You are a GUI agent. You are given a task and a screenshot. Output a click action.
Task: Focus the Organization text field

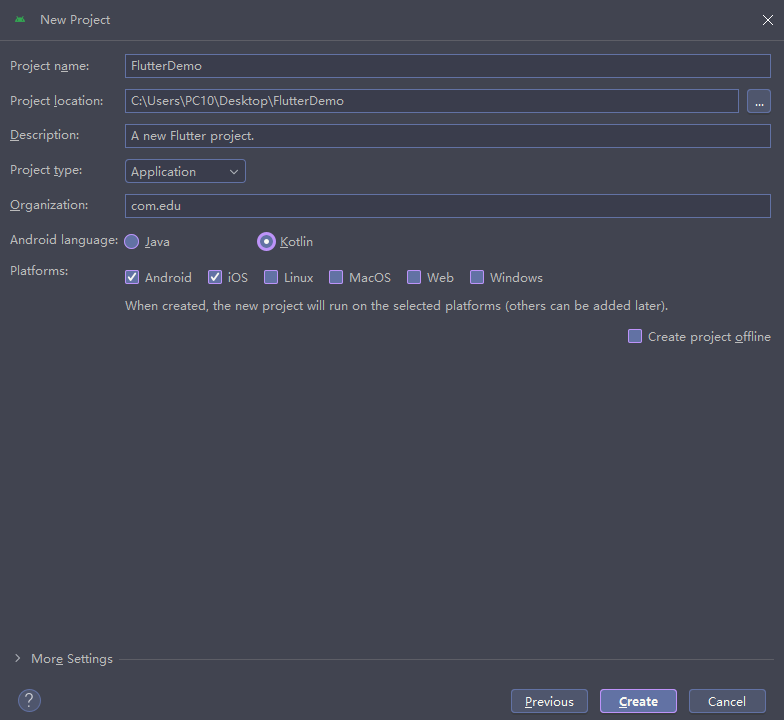(447, 206)
